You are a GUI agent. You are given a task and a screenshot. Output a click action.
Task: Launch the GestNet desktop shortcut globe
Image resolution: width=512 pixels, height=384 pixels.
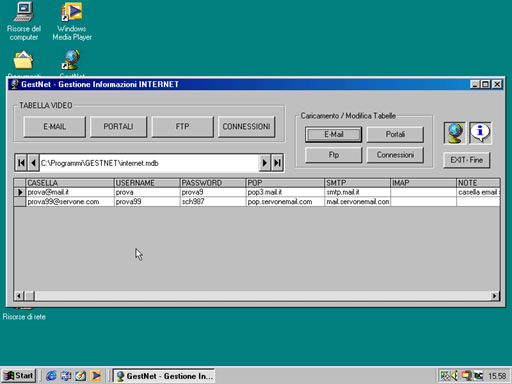72,60
